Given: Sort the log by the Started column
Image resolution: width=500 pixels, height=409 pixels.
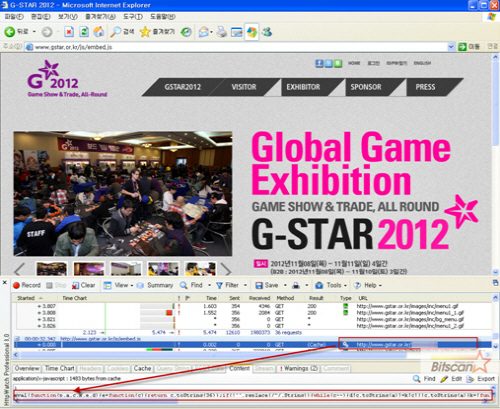Looking at the screenshot, I should pyautogui.click(x=26, y=298).
